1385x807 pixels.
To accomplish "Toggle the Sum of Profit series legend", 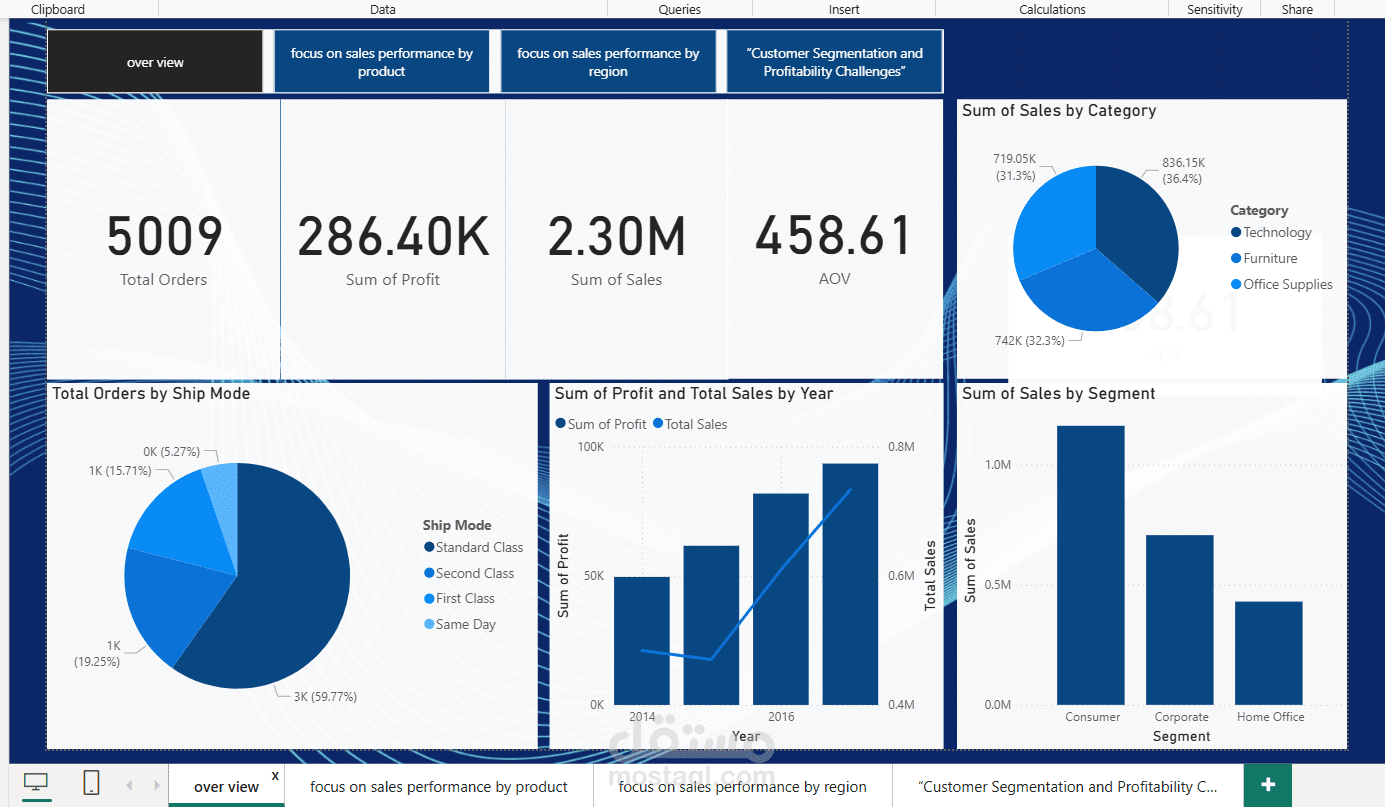I will click(x=560, y=424).
